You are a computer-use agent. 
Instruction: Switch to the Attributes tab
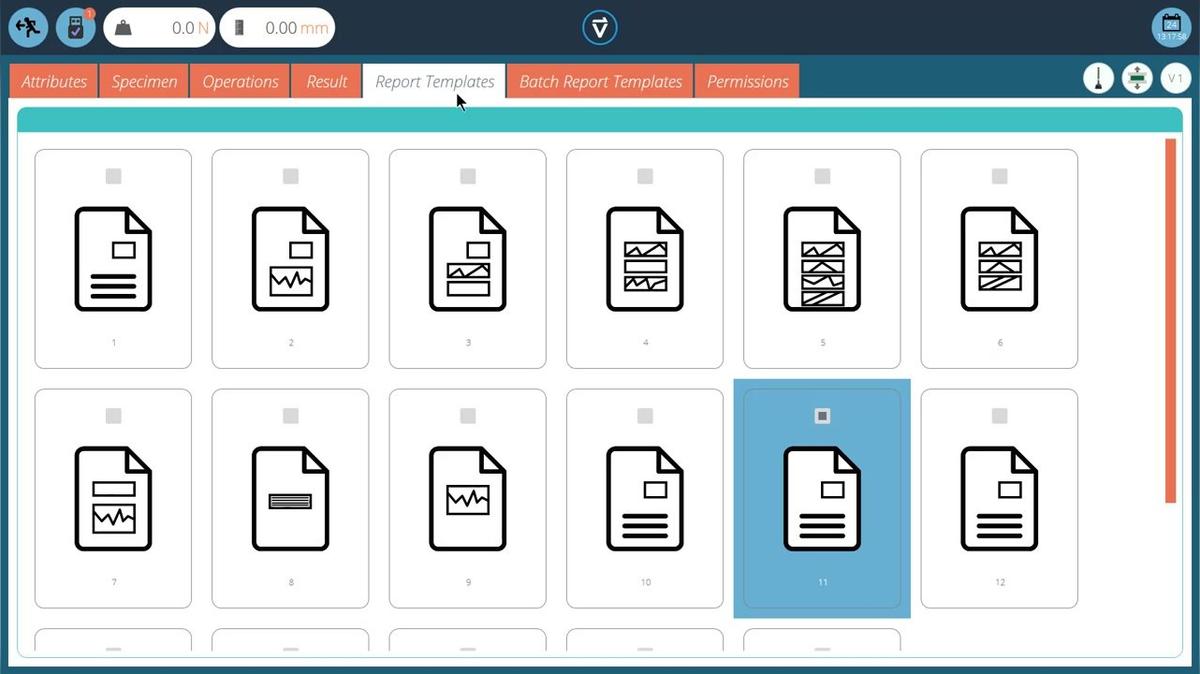[x=54, y=82]
